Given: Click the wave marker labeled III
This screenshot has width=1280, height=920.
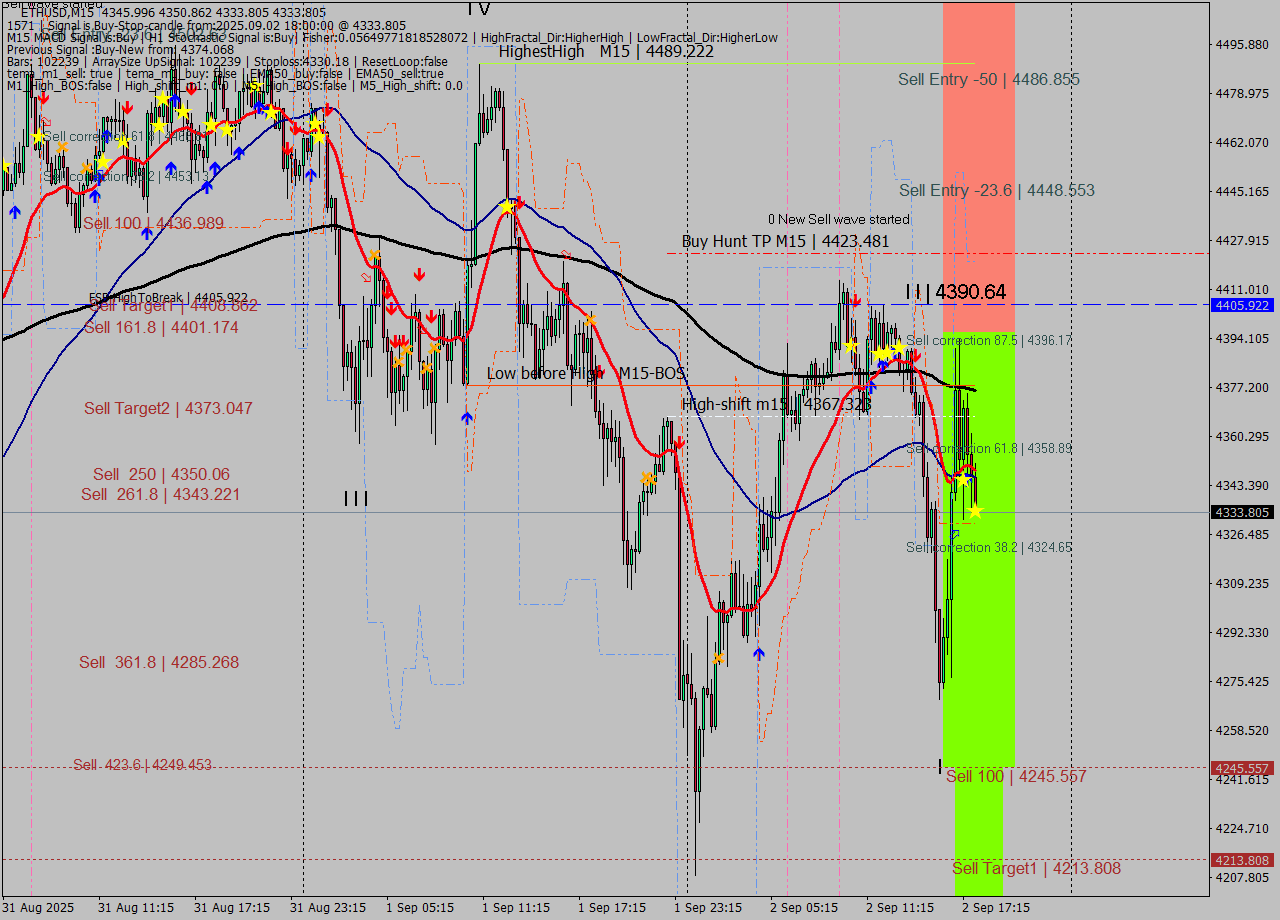Looking at the screenshot, I should pos(356,498).
